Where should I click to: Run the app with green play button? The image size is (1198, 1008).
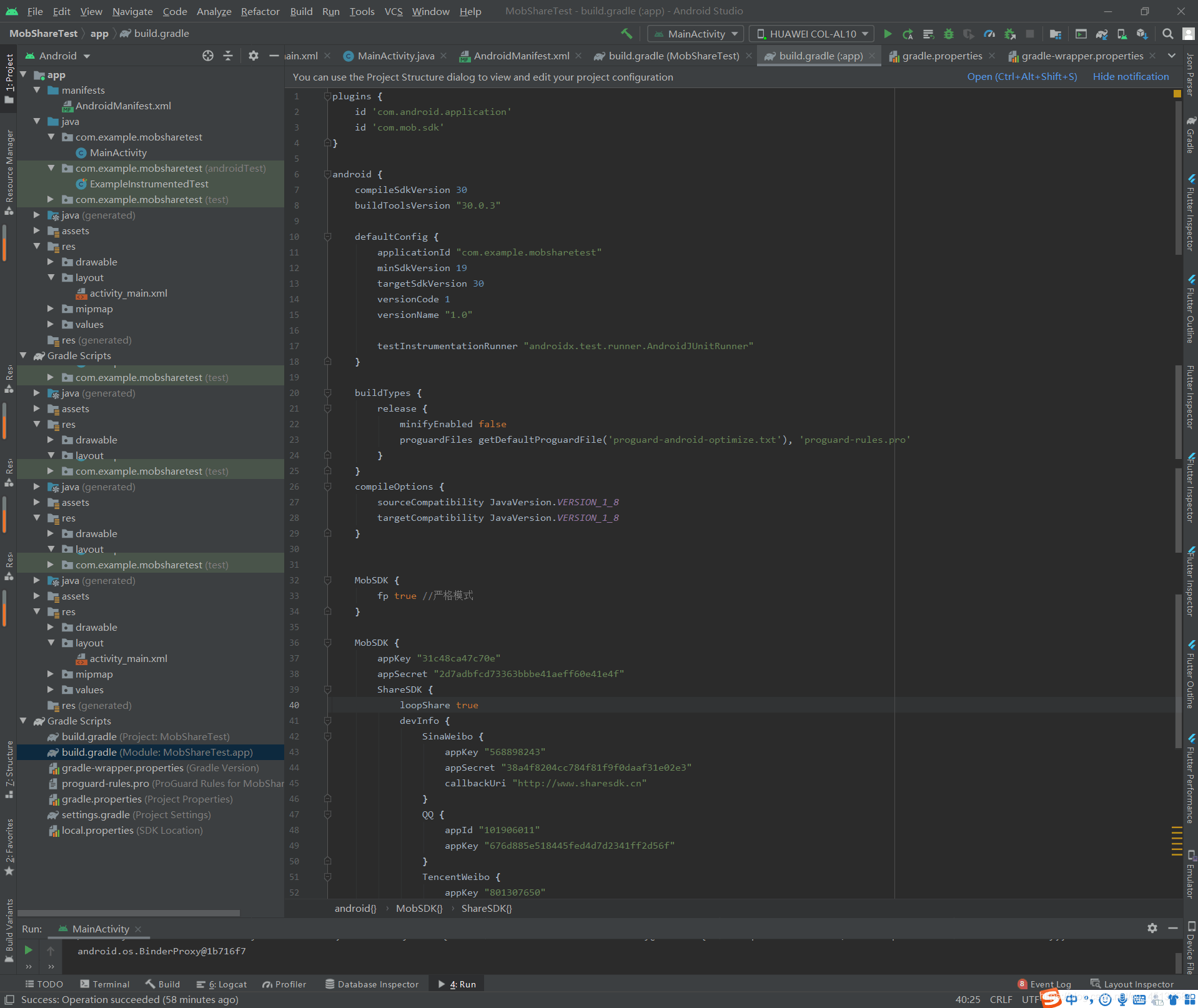click(888, 34)
